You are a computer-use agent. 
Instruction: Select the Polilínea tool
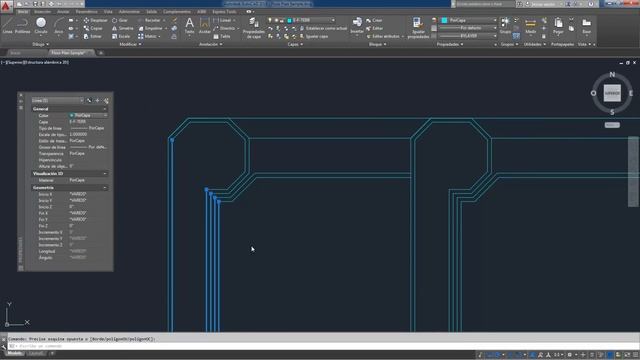[22, 26]
